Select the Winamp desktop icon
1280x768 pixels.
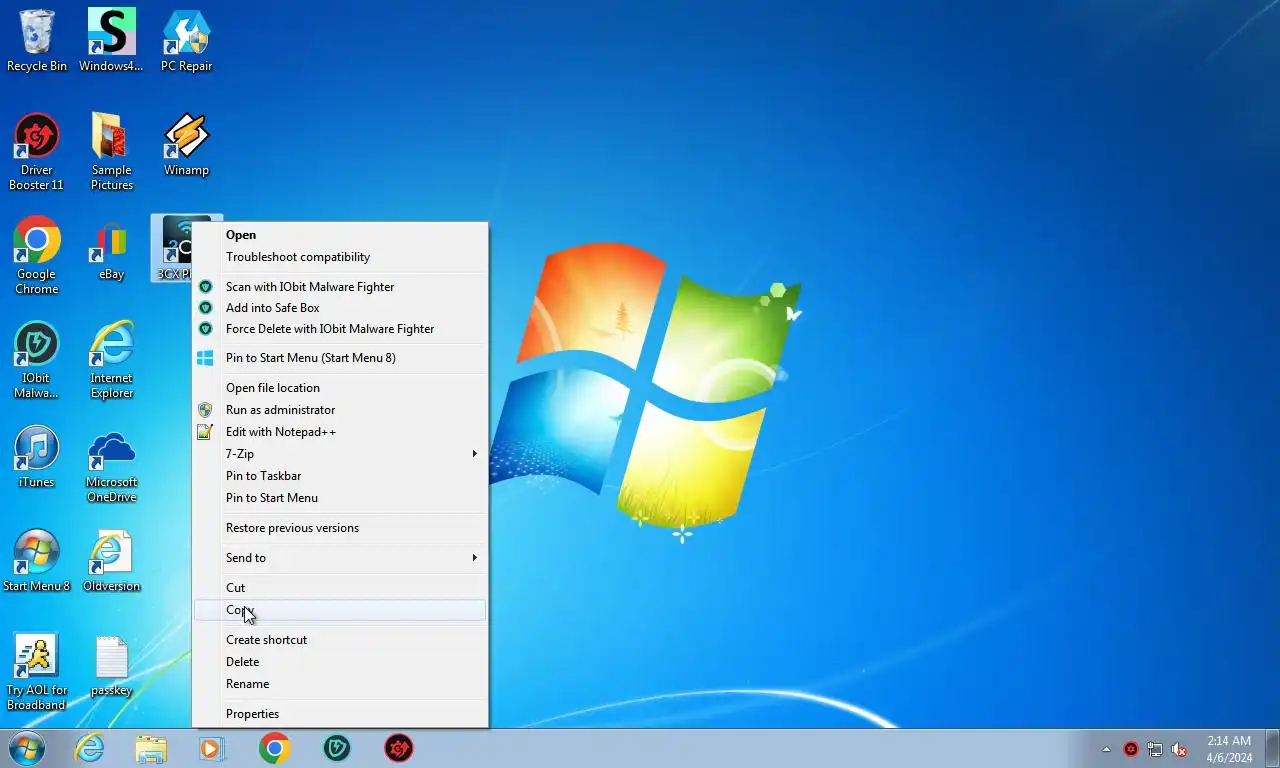(x=186, y=145)
